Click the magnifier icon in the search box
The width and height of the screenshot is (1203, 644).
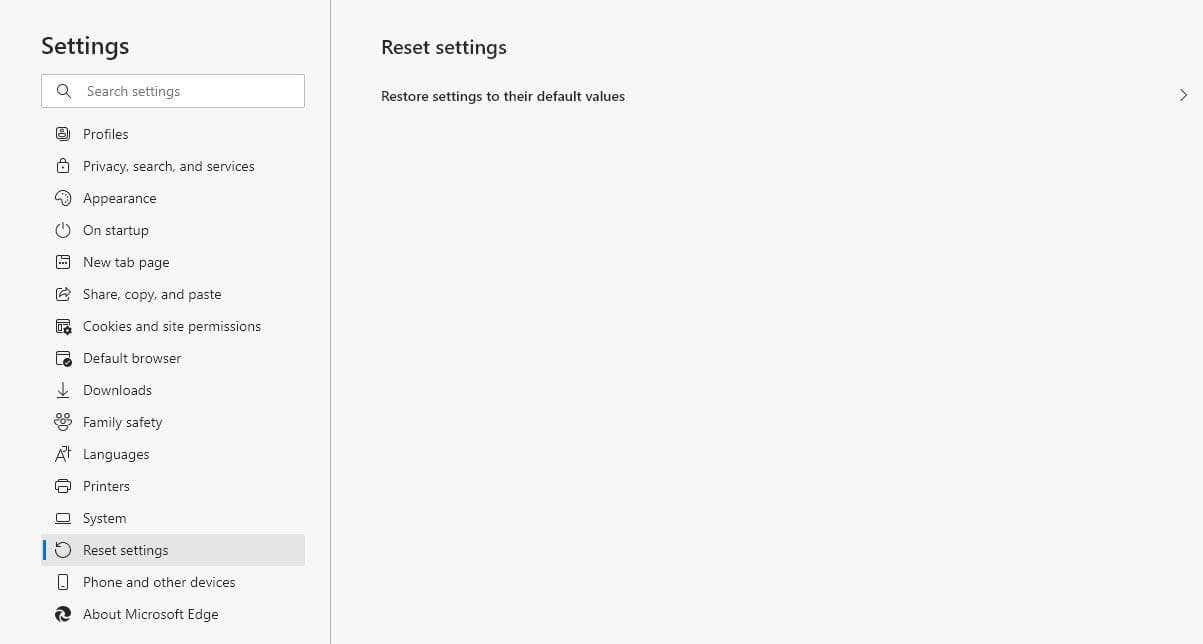click(x=64, y=91)
